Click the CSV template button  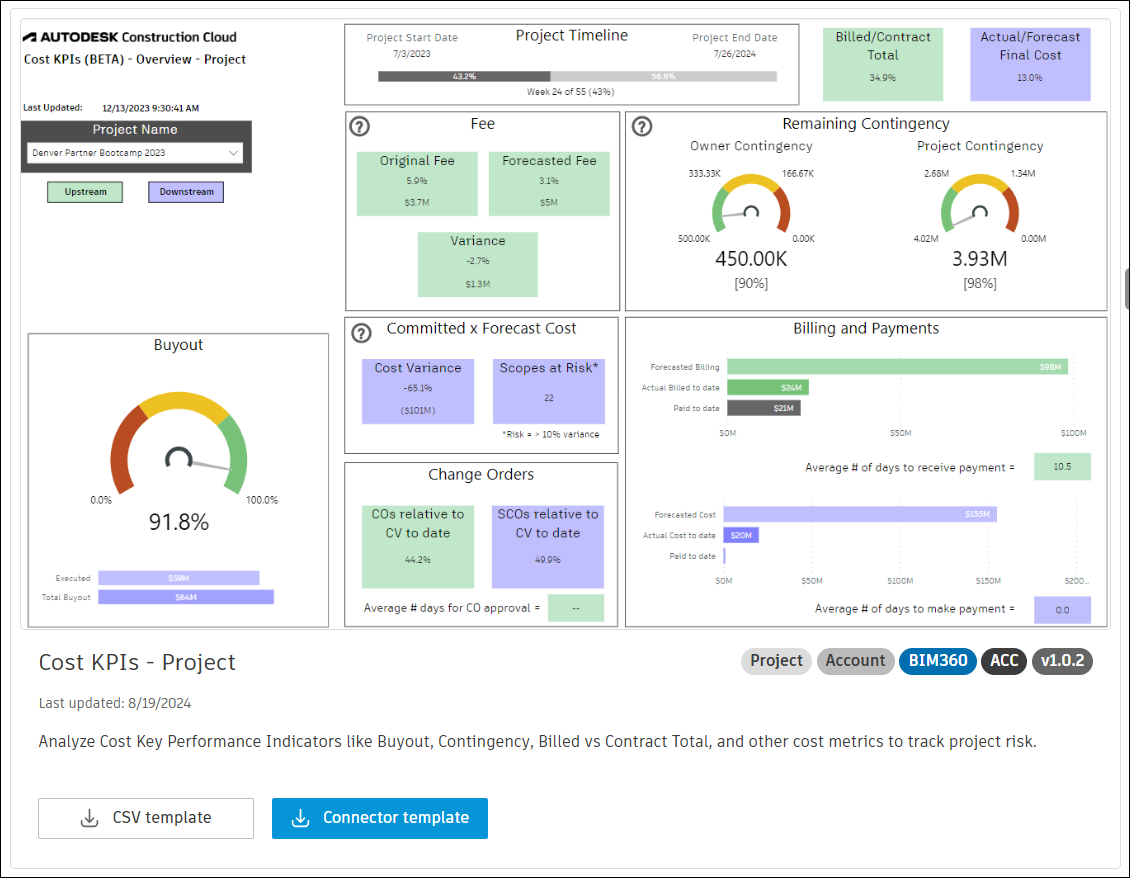click(x=146, y=818)
